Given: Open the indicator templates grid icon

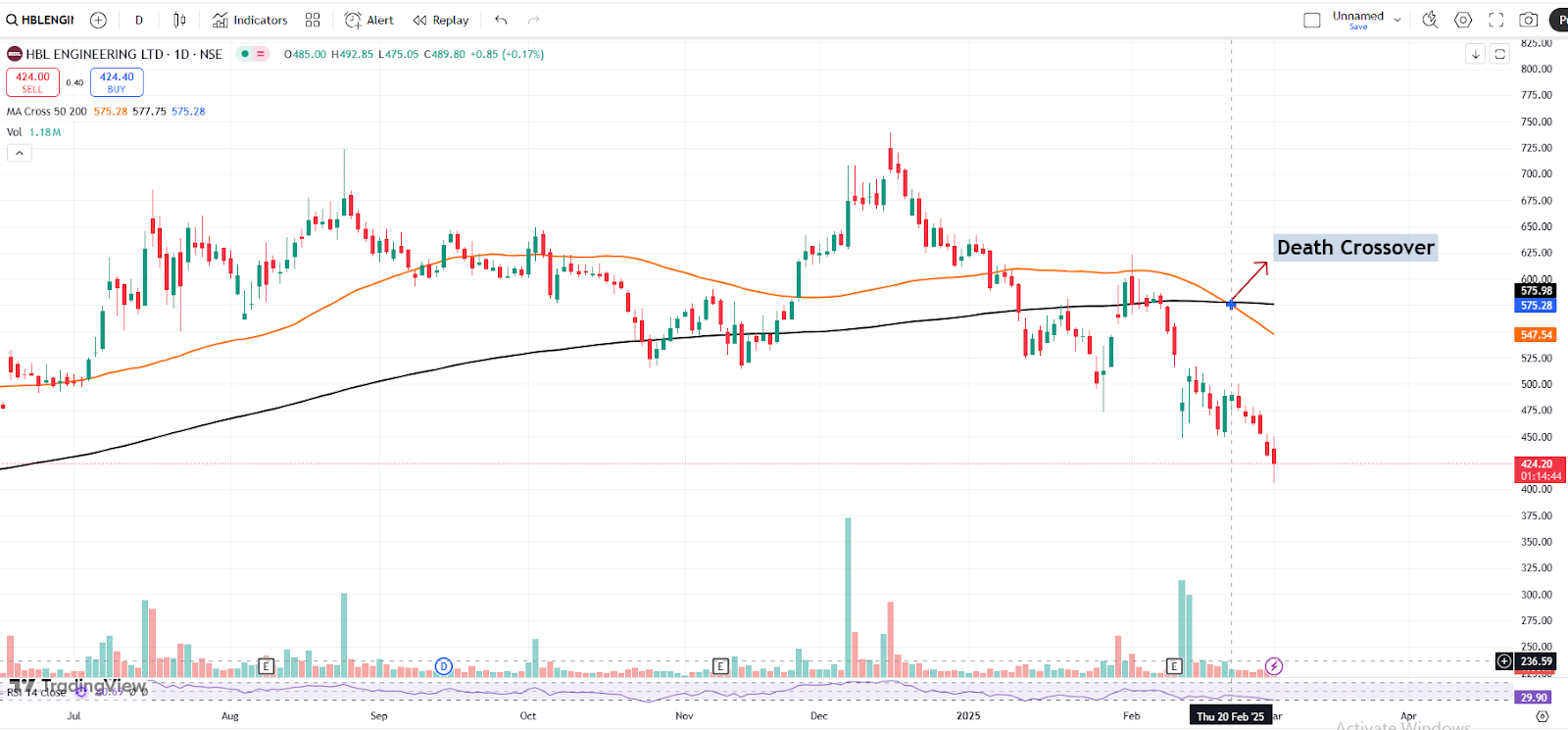Looking at the screenshot, I should coord(313,20).
